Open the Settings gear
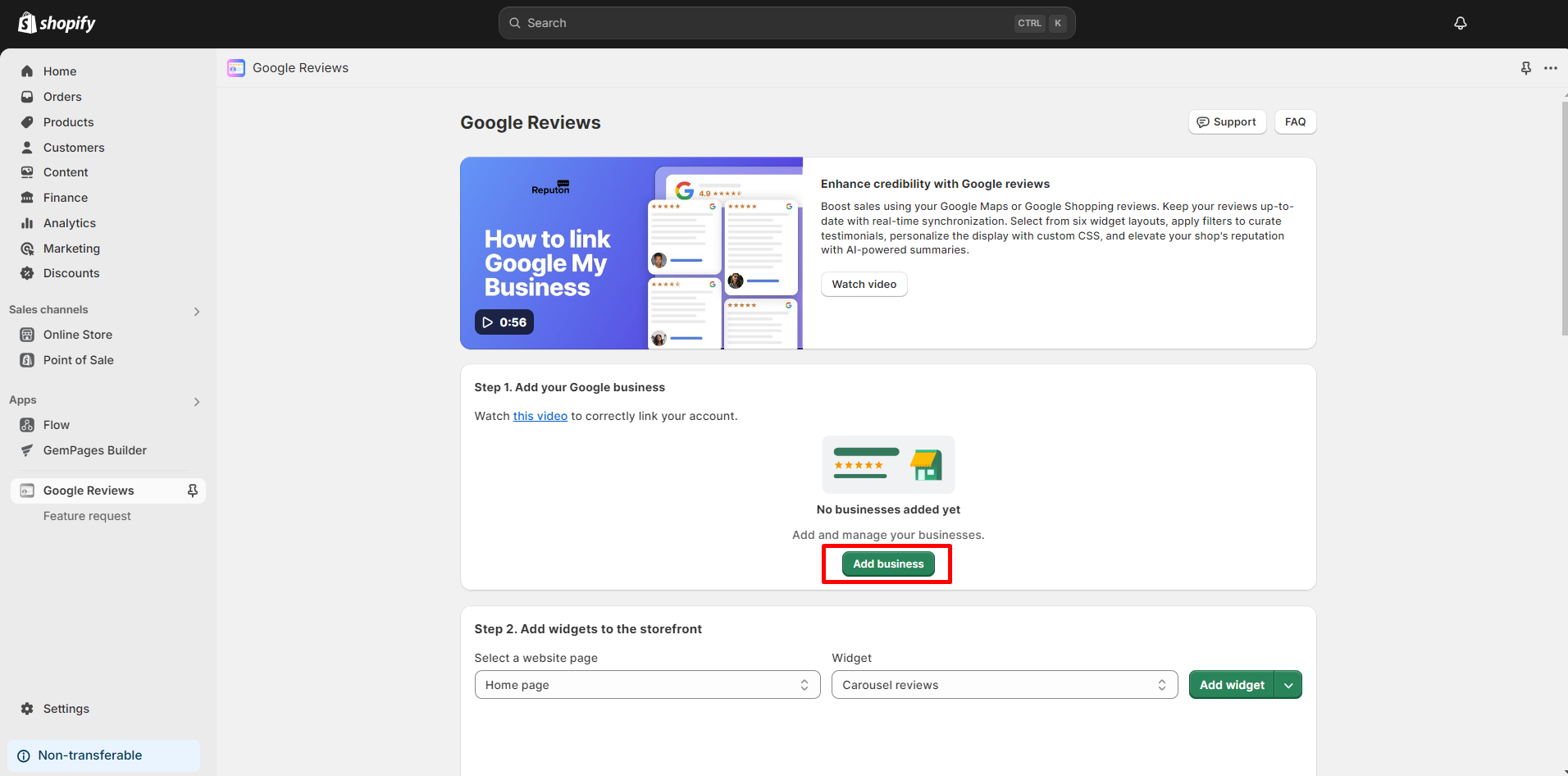The image size is (1568, 776). [66, 708]
